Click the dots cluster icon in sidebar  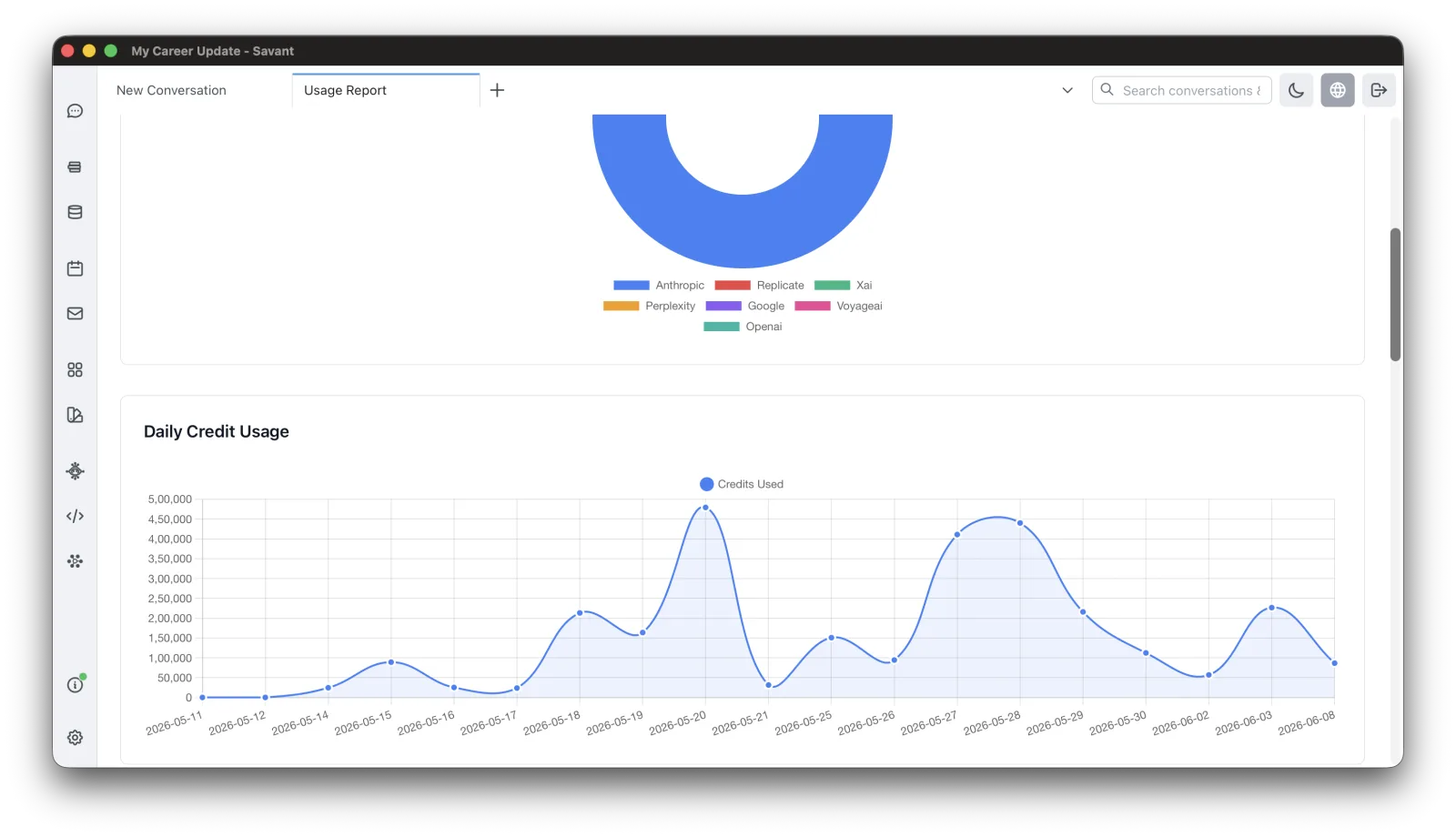(75, 561)
